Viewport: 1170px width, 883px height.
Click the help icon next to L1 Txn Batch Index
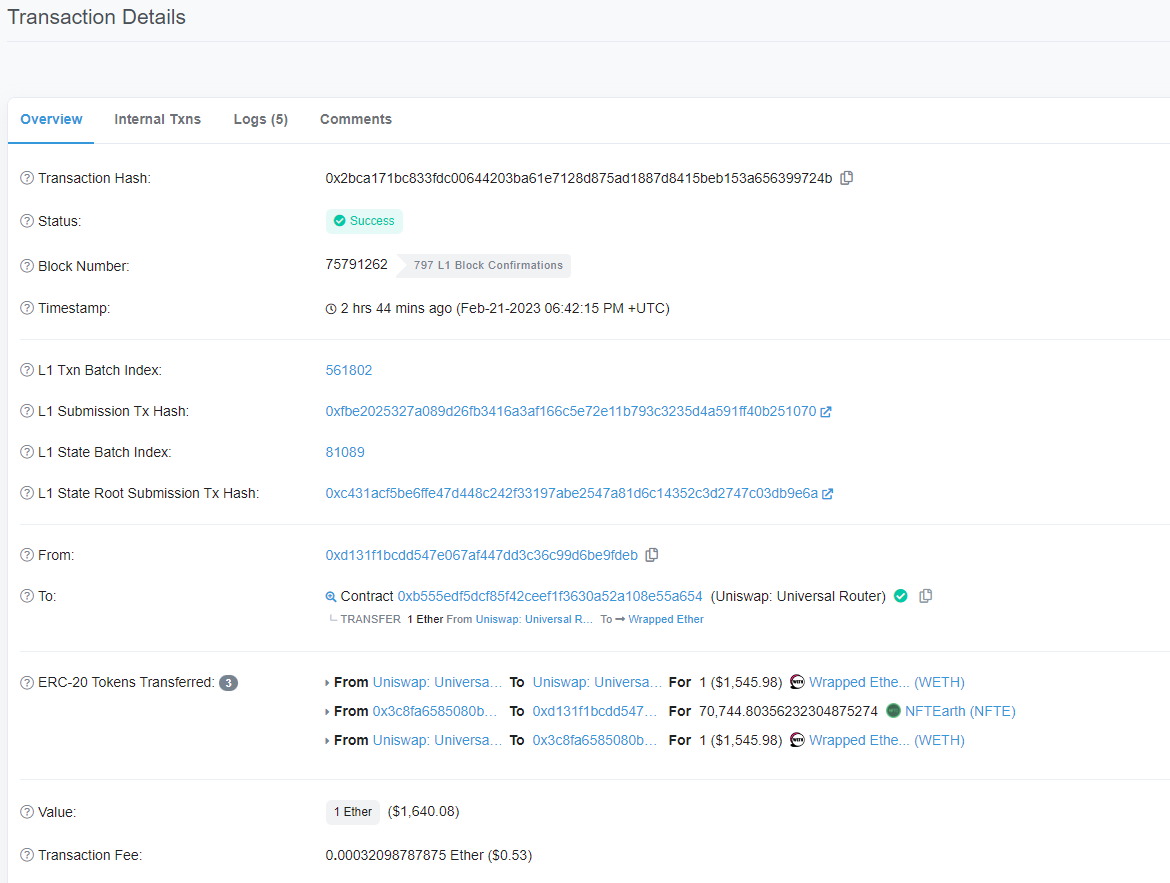pyautogui.click(x=27, y=369)
